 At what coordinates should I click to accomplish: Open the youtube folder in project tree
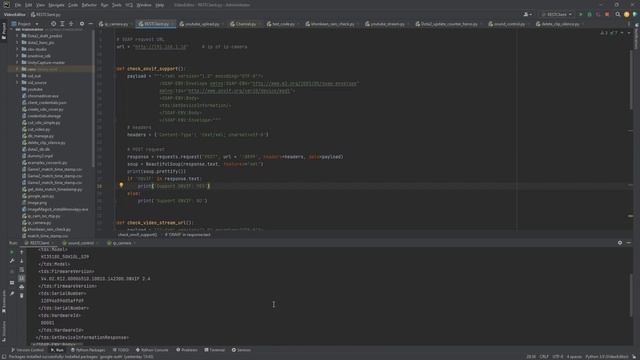[35, 89]
